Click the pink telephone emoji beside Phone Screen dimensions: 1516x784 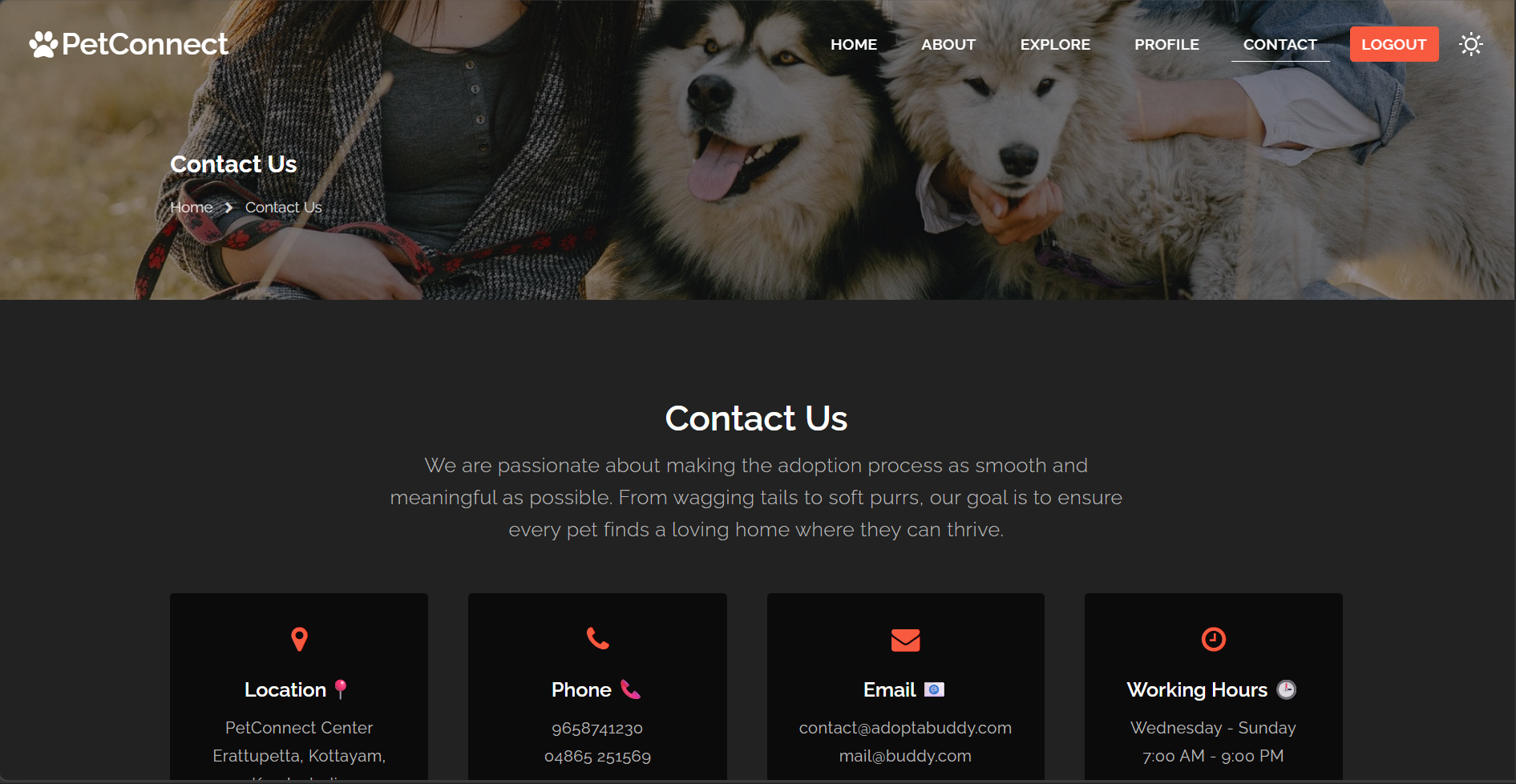(x=631, y=689)
